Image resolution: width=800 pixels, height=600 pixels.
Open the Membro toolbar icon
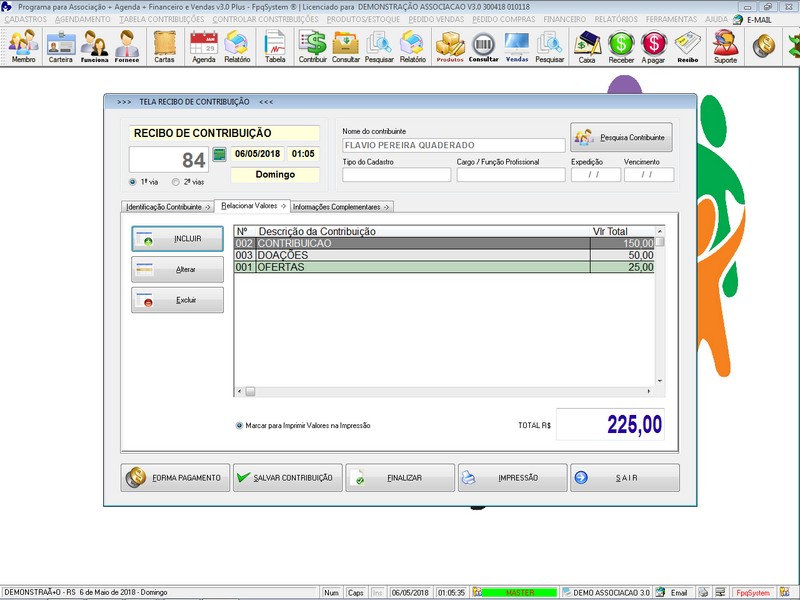tap(23, 46)
